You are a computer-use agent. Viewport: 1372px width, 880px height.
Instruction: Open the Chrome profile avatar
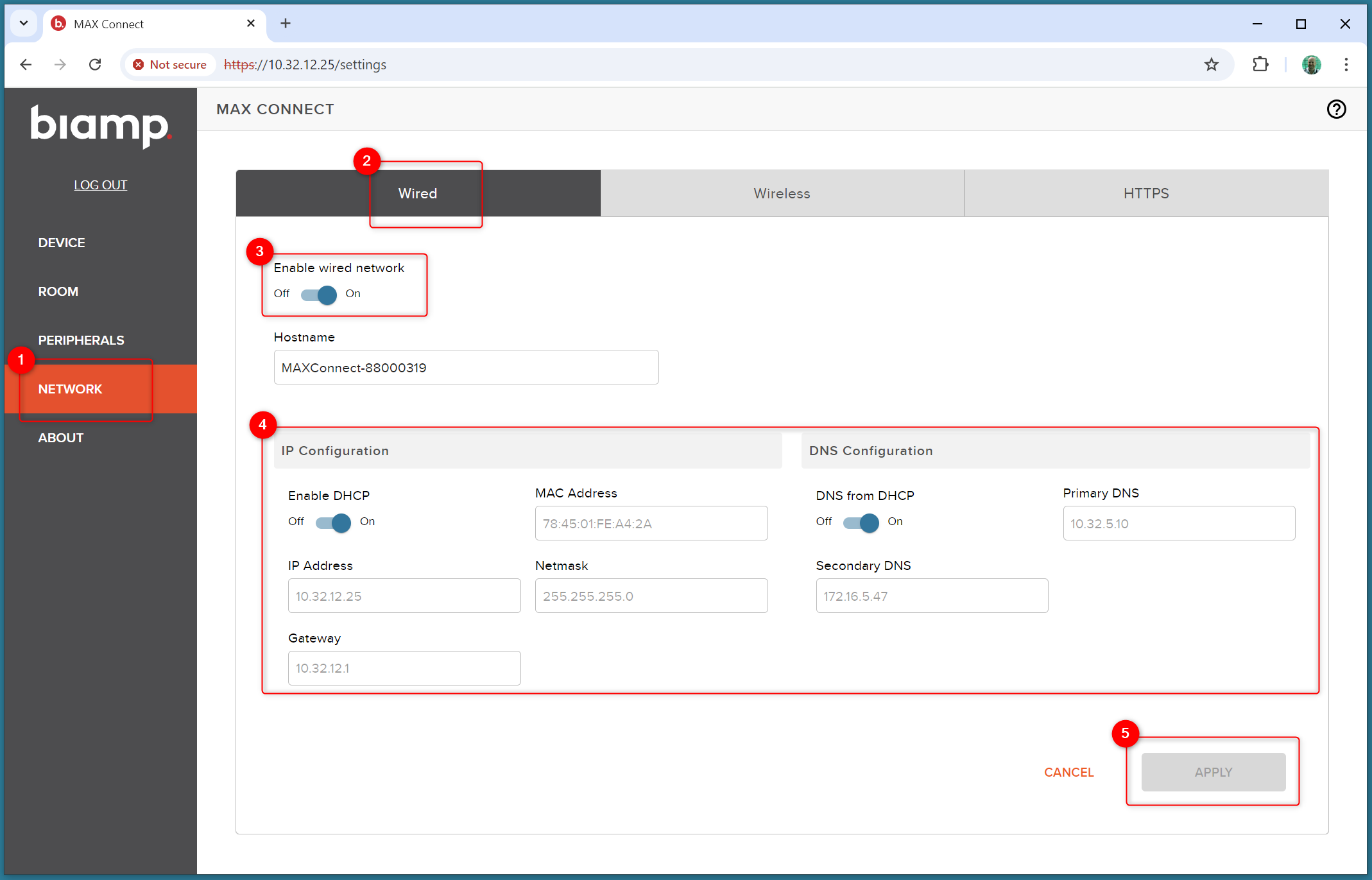(1311, 64)
